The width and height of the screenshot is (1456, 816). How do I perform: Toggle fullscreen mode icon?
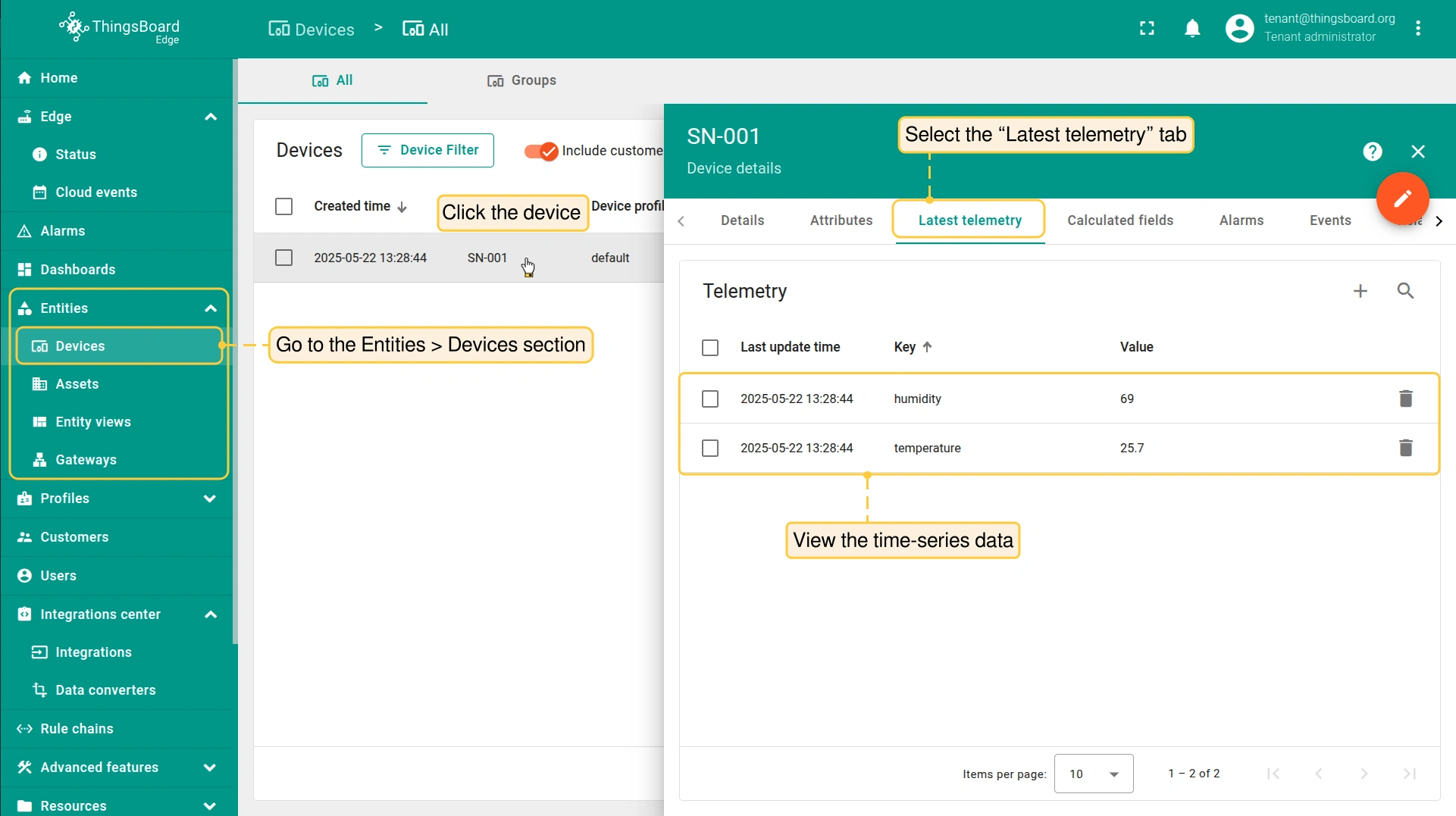point(1147,29)
